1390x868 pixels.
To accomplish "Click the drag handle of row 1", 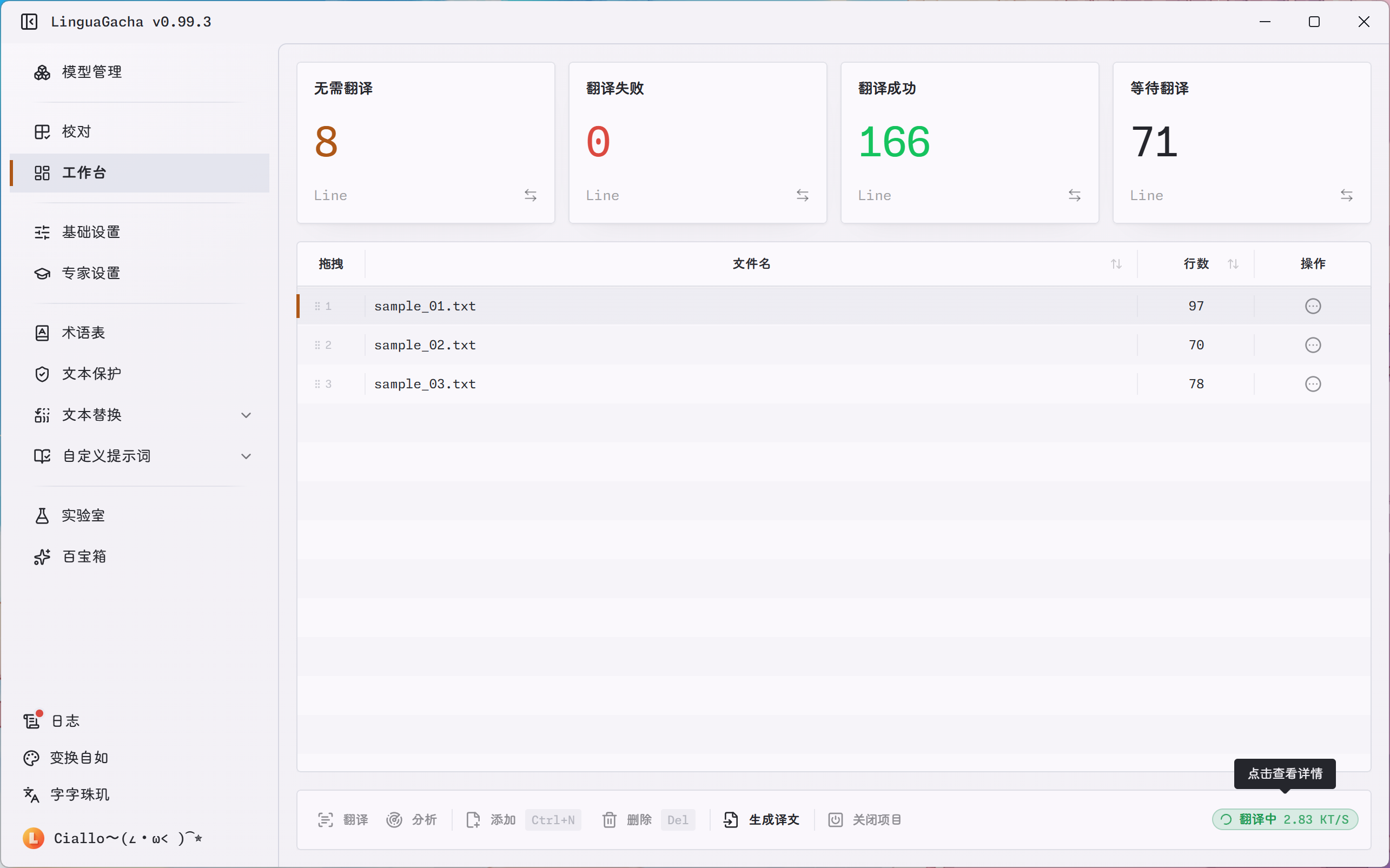I will (x=317, y=307).
